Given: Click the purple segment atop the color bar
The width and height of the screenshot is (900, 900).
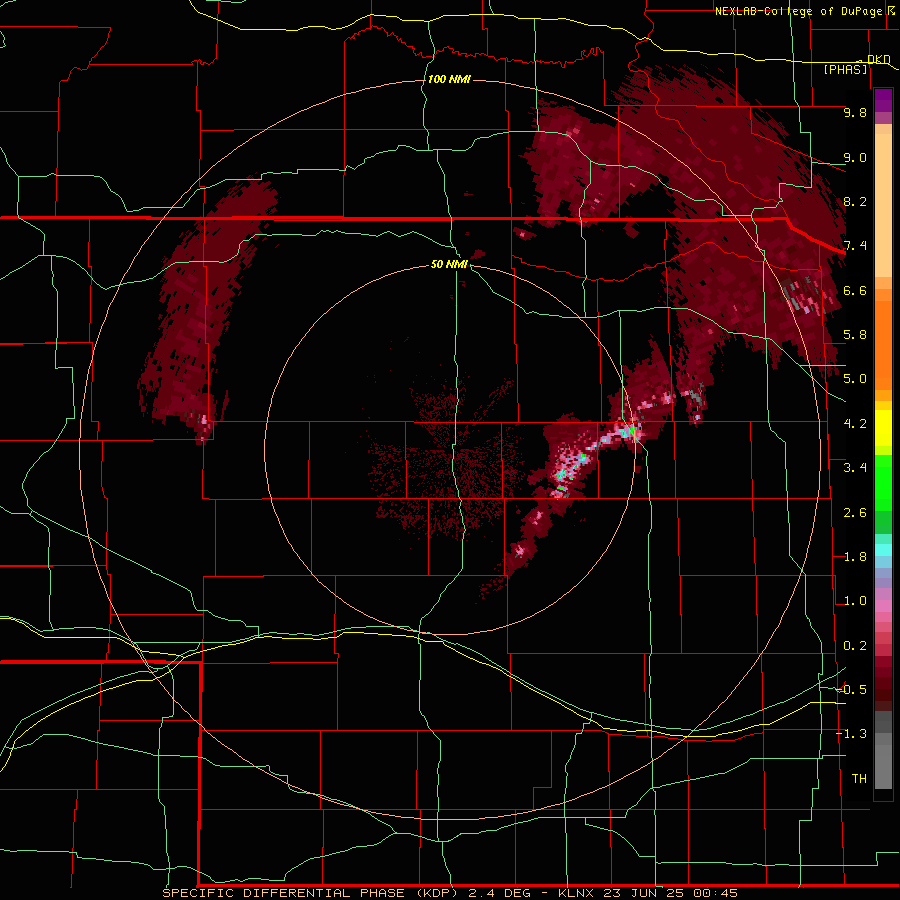Looking at the screenshot, I should pyautogui.click(x=883, y=100).
